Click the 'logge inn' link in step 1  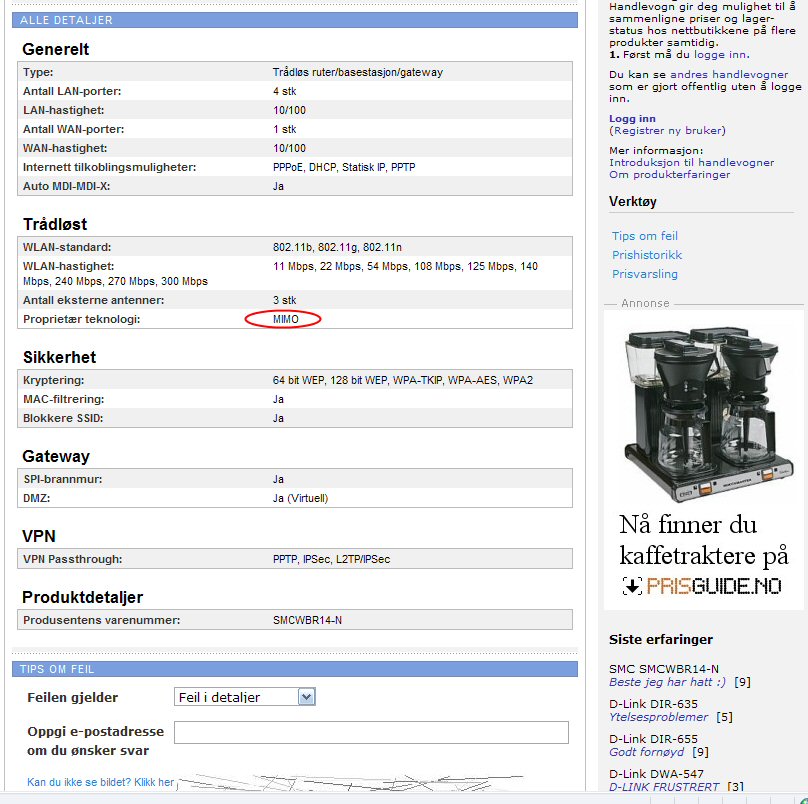[720, 55]
